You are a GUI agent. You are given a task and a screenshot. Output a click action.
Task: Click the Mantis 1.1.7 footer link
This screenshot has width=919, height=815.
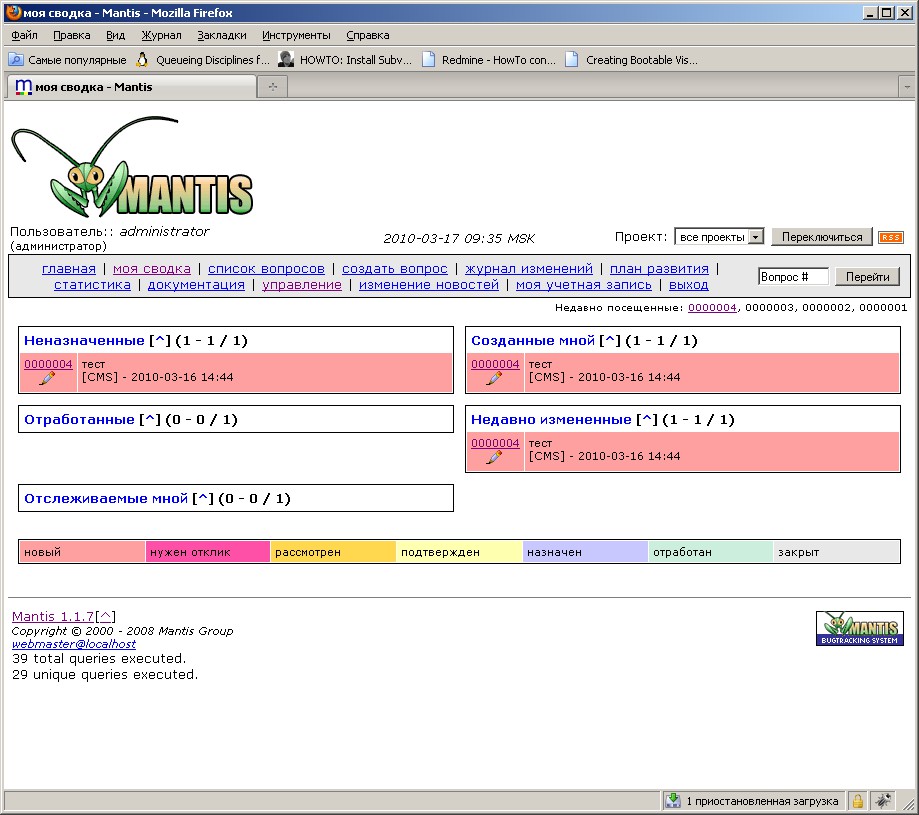tap(53, 616)
